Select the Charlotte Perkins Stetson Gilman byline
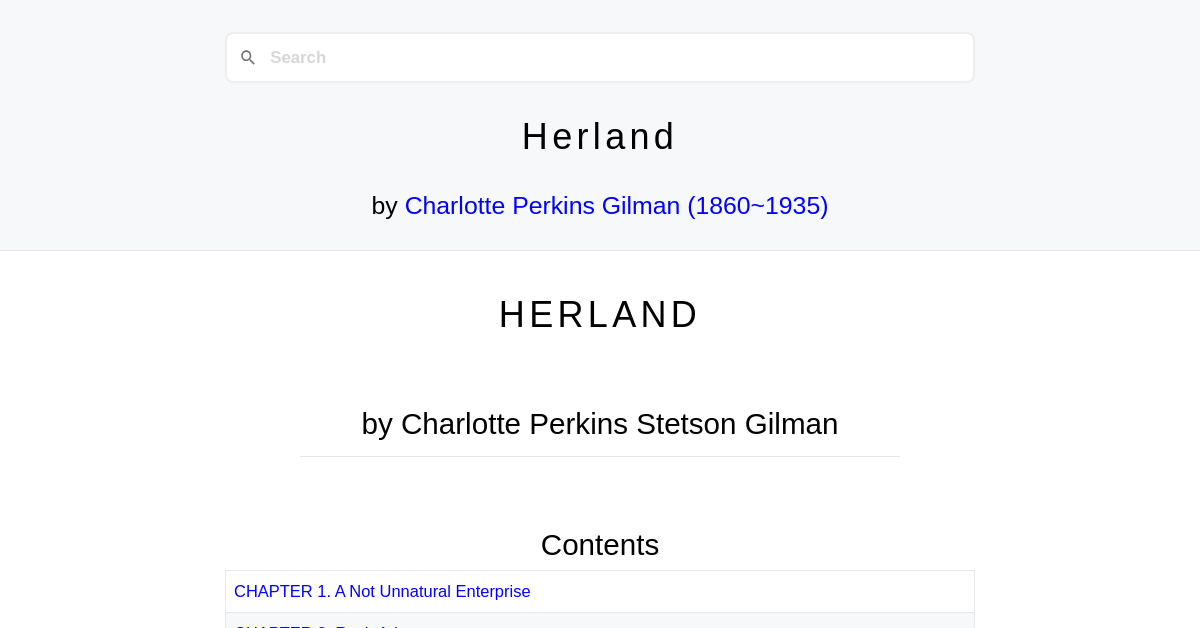The width and height of the screenshot is (1200, 628). tap(599, 423)
